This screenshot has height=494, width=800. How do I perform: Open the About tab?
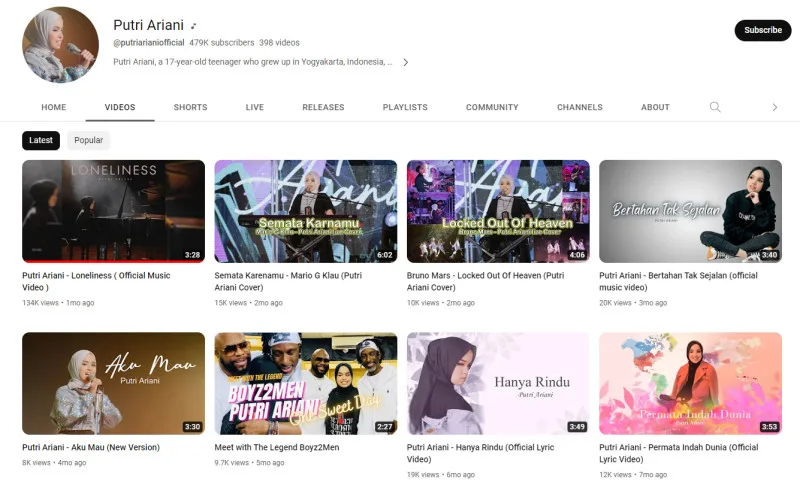coord(655,107)
